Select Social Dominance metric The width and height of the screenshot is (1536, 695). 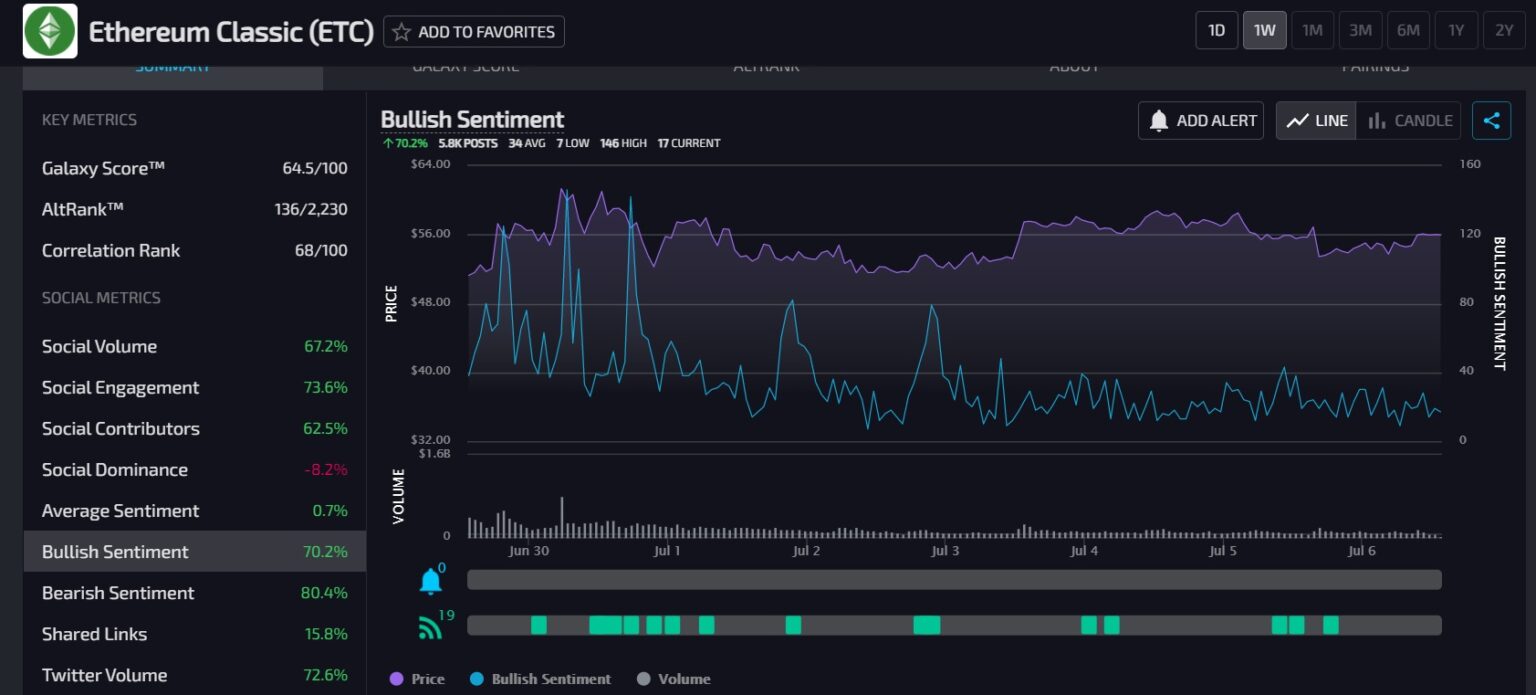click(195, 469)
